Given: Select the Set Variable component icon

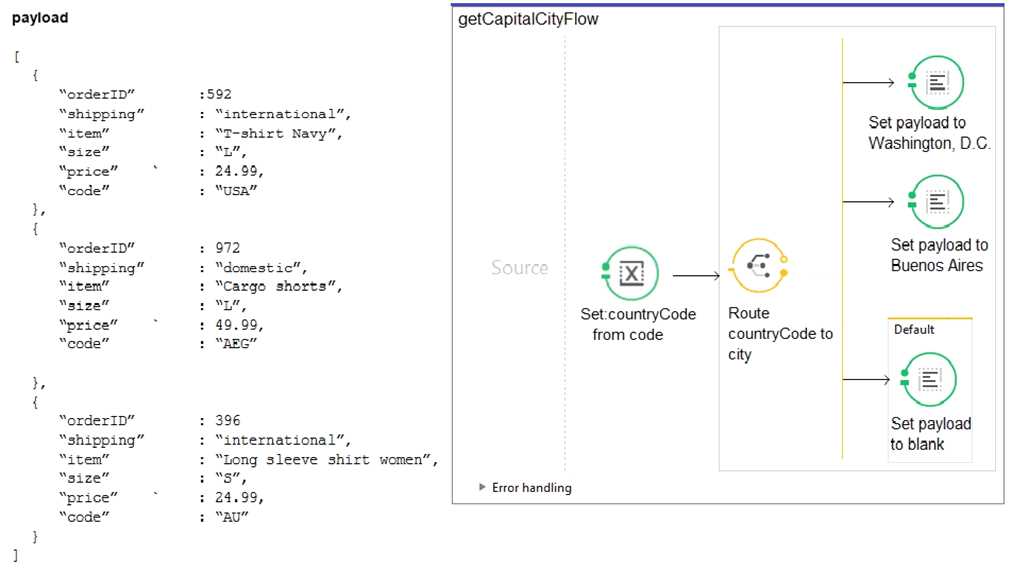Looking at the screenshot, I should [632, 273].
